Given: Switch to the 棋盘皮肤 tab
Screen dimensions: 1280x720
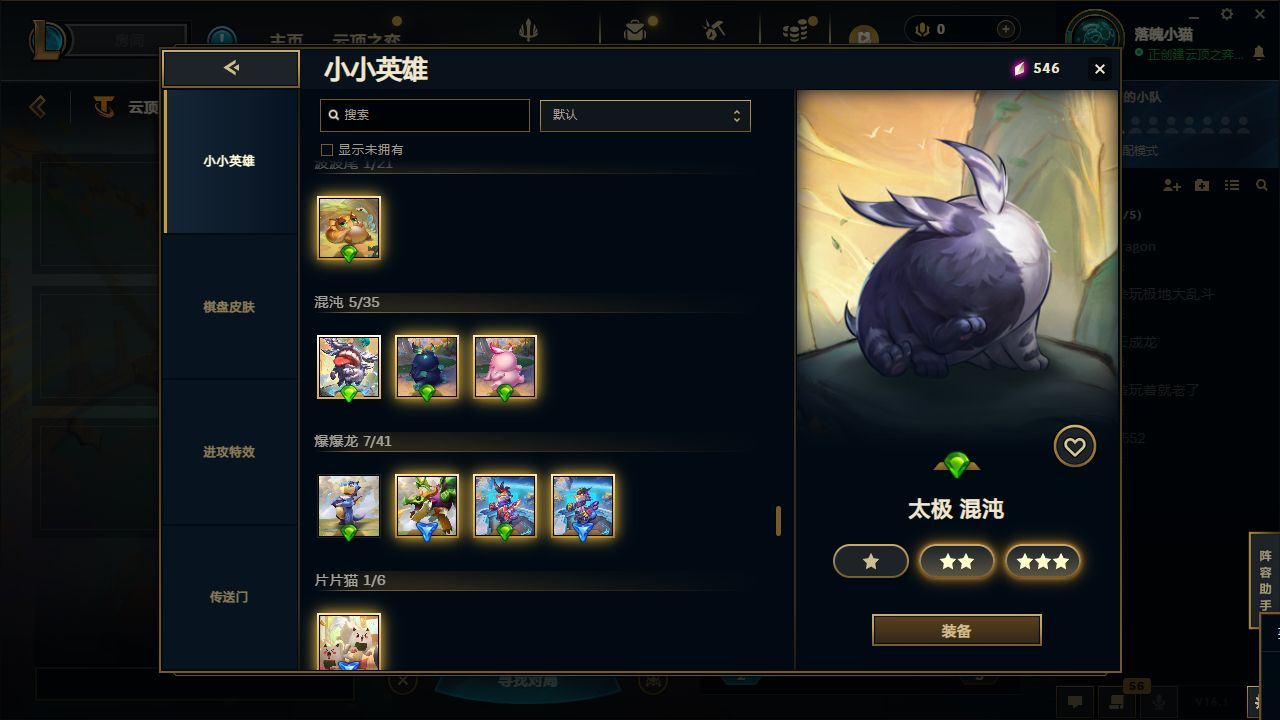Looking at the screenshot, I should 229,307.
